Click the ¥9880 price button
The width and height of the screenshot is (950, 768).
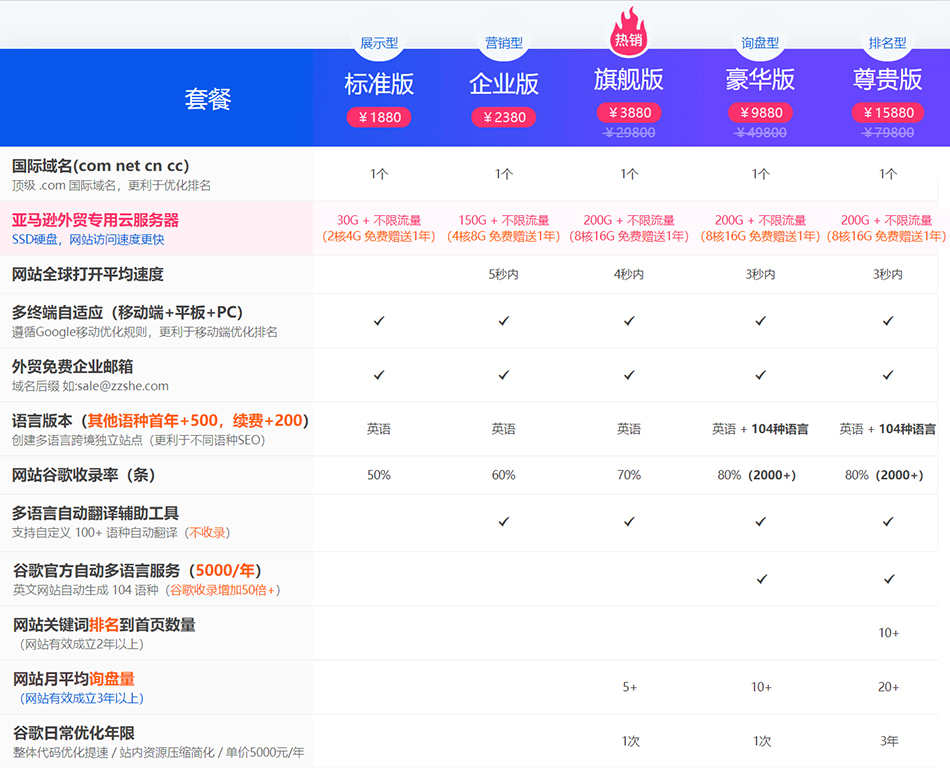760,113
